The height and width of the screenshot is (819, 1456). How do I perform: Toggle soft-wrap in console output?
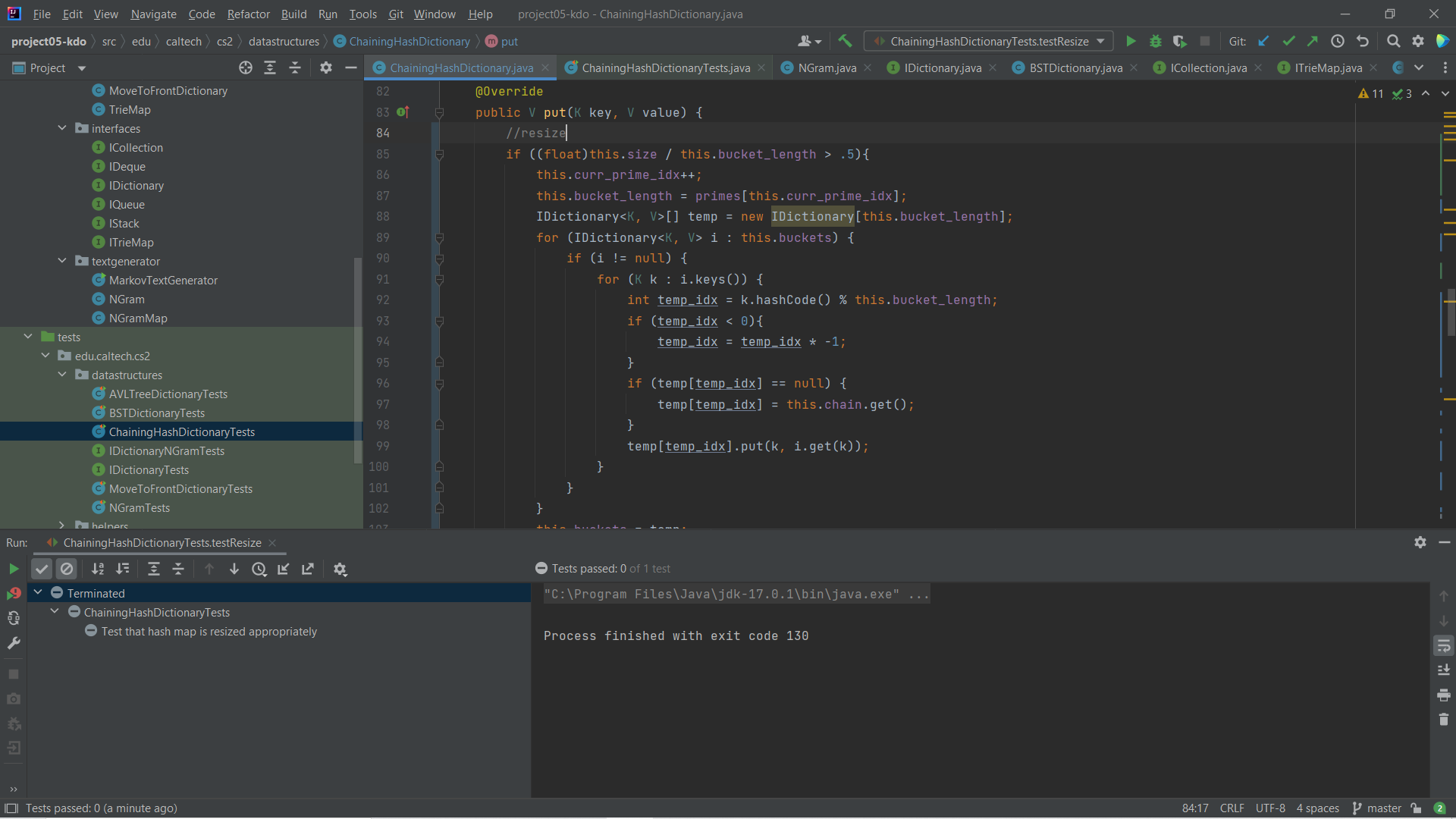pyautogui.click(x=1443, y=645)
